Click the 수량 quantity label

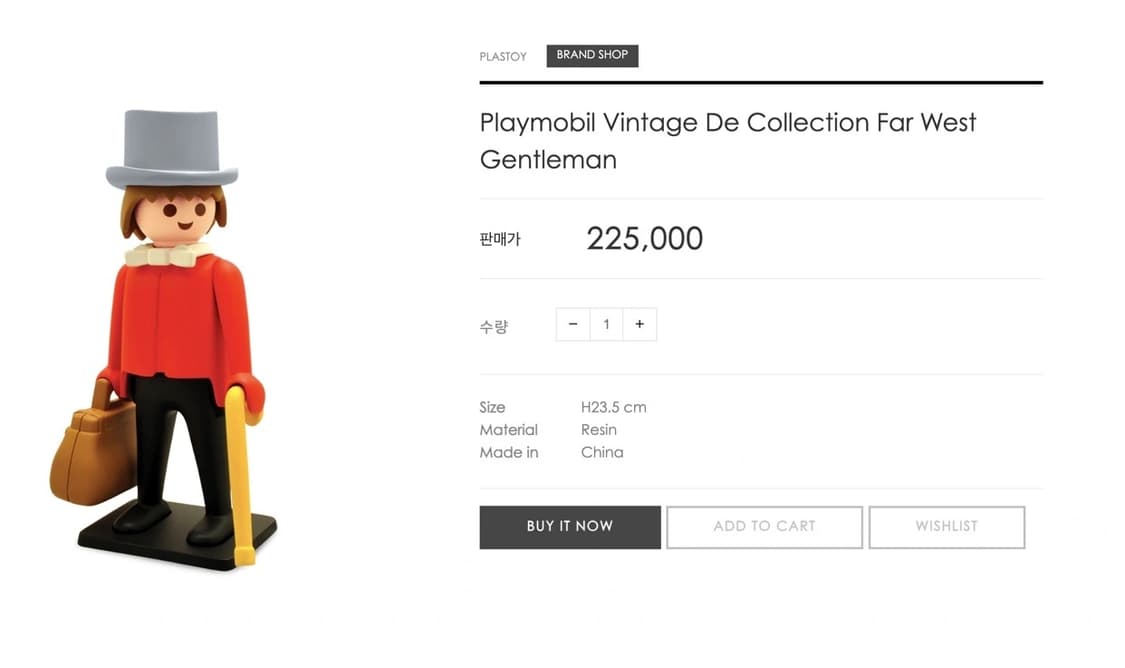[494, 326]
